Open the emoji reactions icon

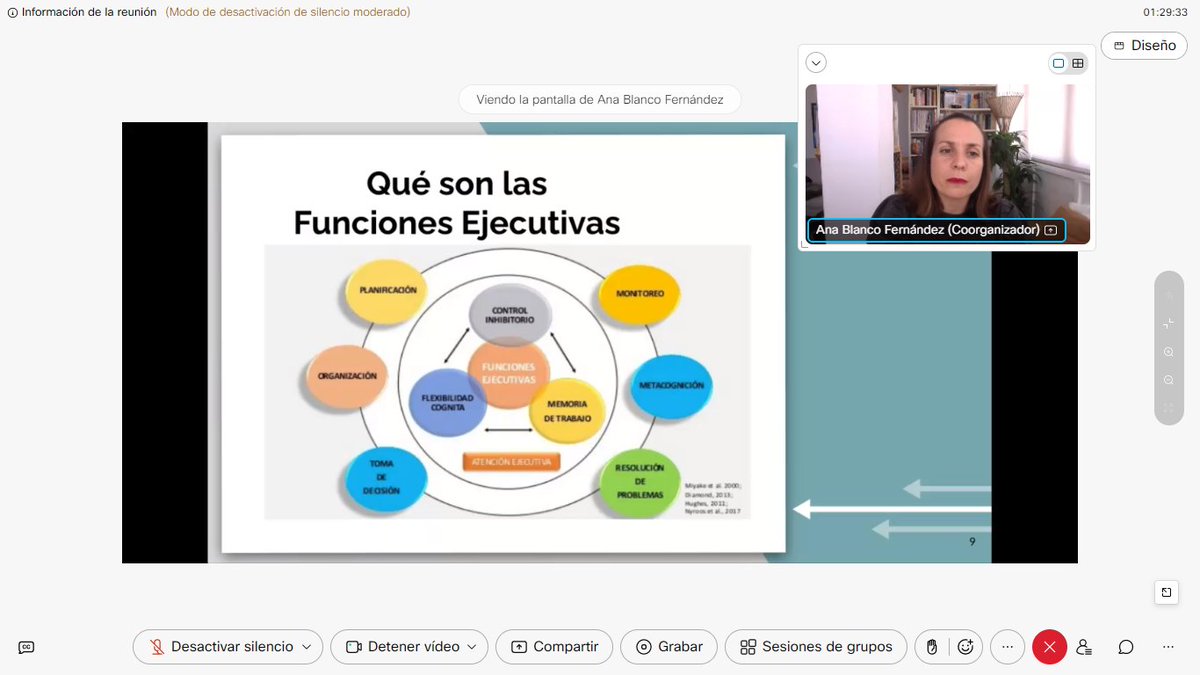point(966,647)
